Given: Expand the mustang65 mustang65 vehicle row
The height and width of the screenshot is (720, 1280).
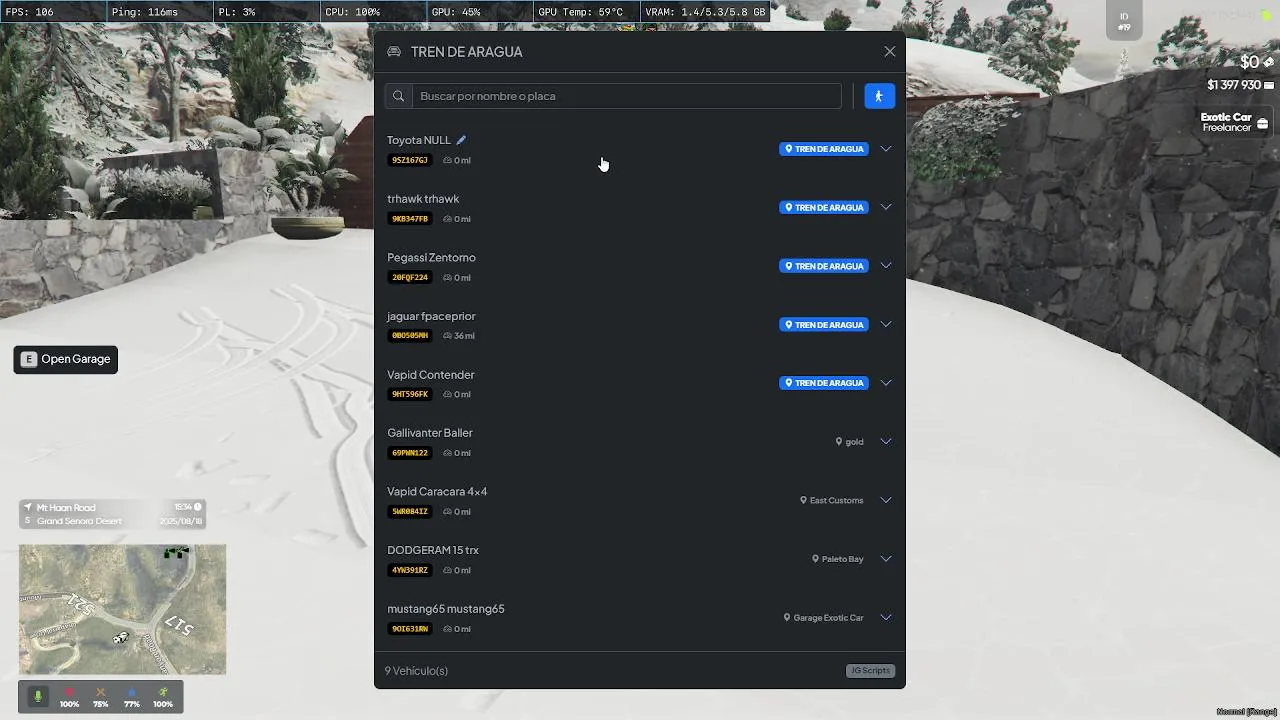Looking at the screenshot, I should (886, 617).
